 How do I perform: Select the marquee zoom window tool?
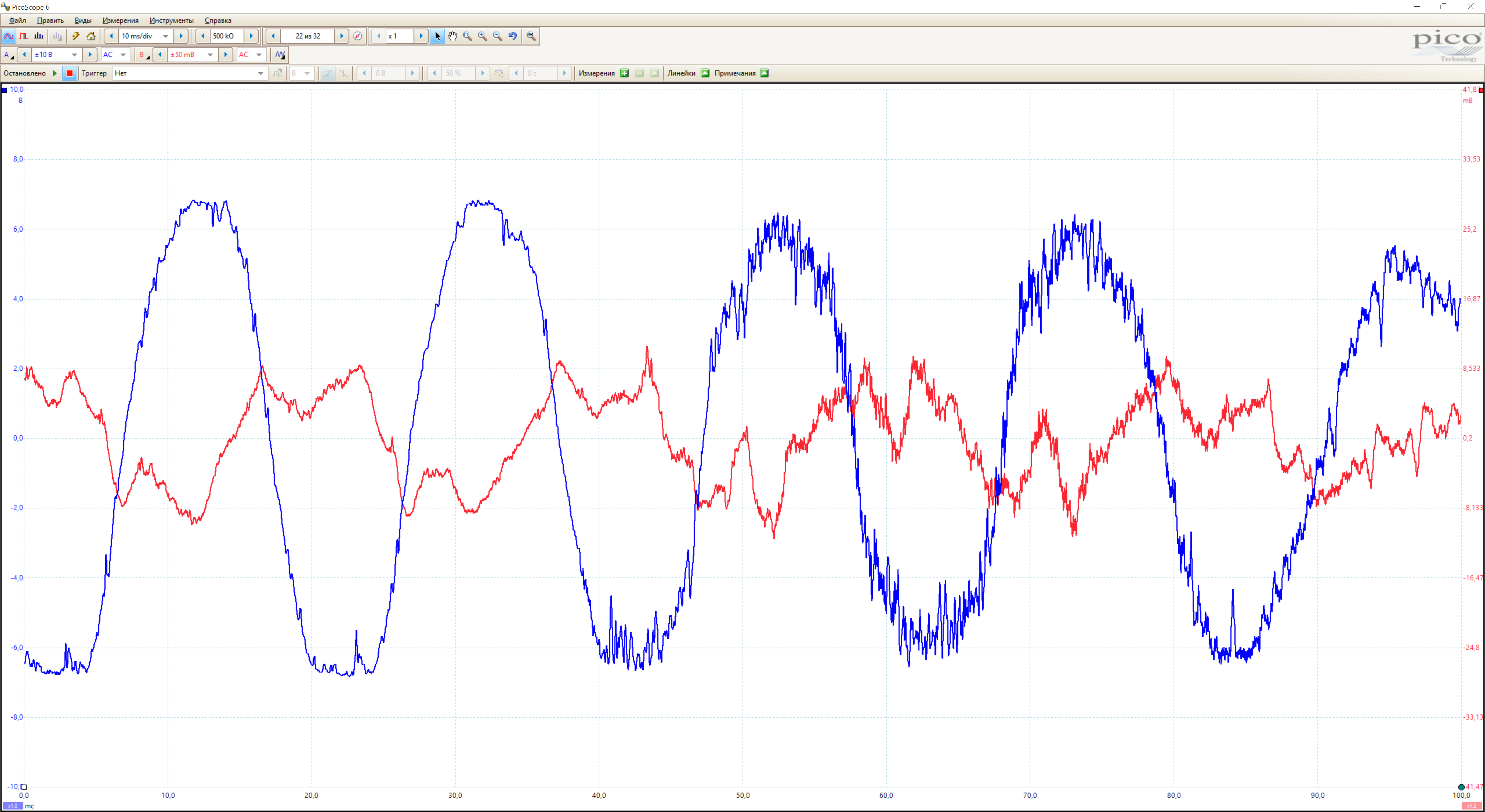(468, 36)
